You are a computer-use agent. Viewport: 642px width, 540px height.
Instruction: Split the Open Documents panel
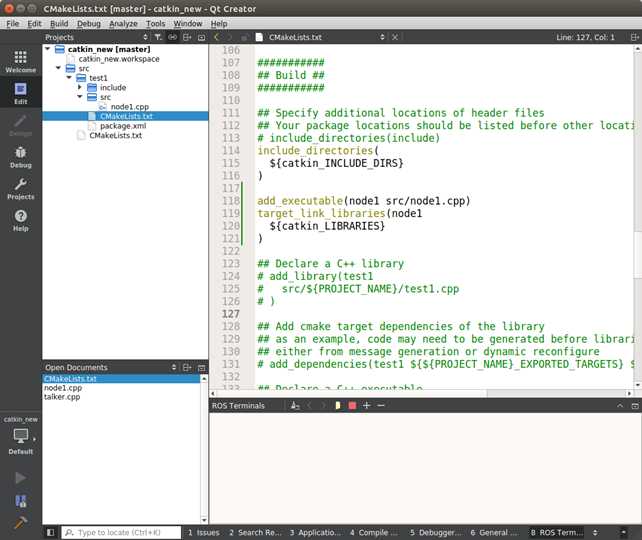coord(187,367)
